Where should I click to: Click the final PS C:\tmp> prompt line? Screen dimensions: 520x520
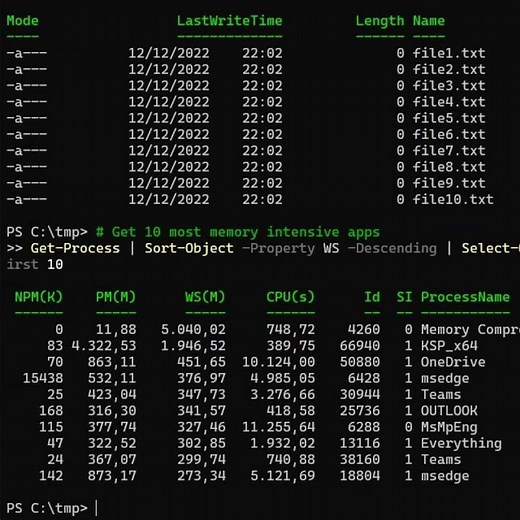tap(47, 508)
